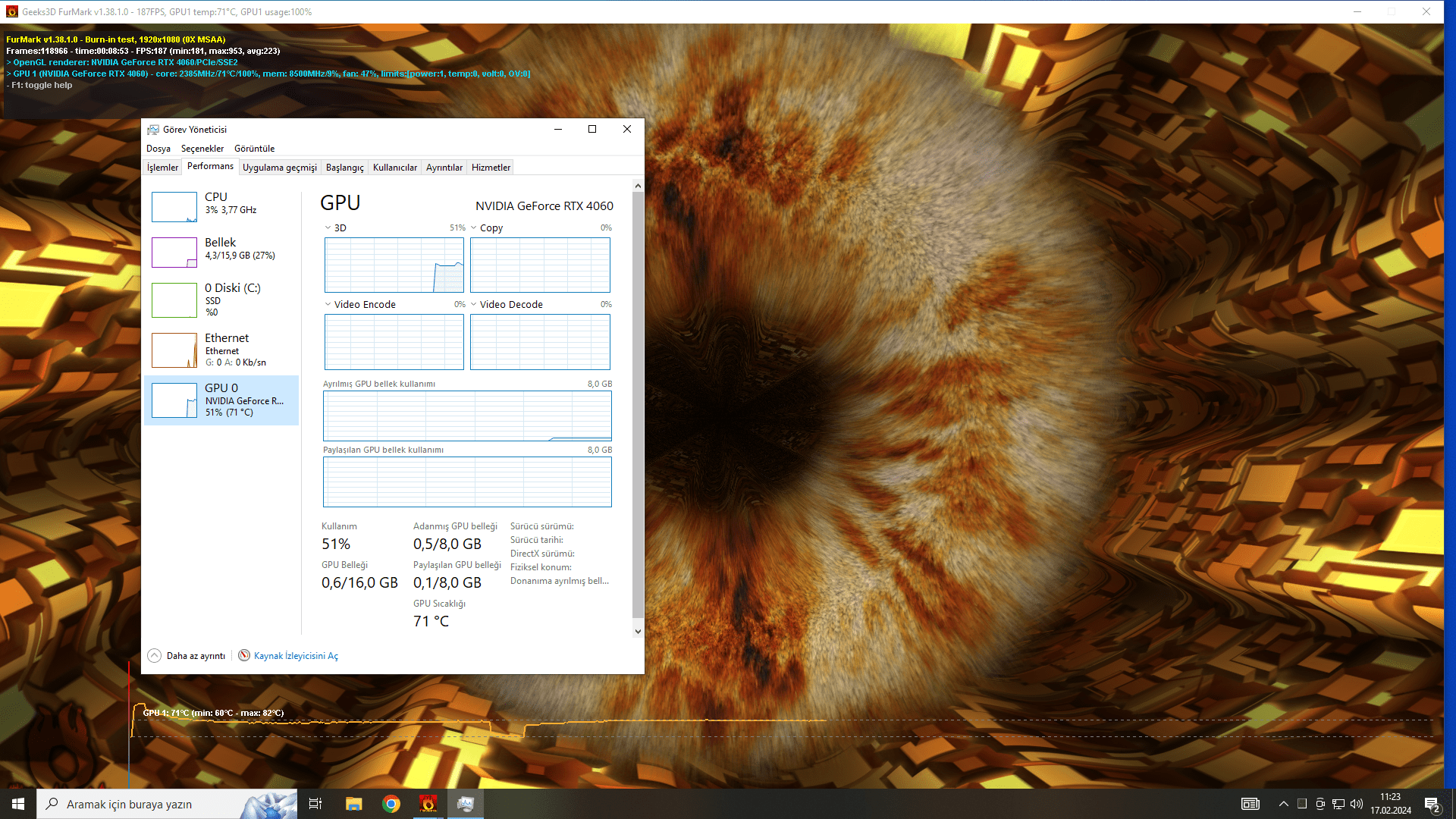The width and height of the screenshot is (1456, 819).
Task: Open the notification center icon
Action: 1432,805
